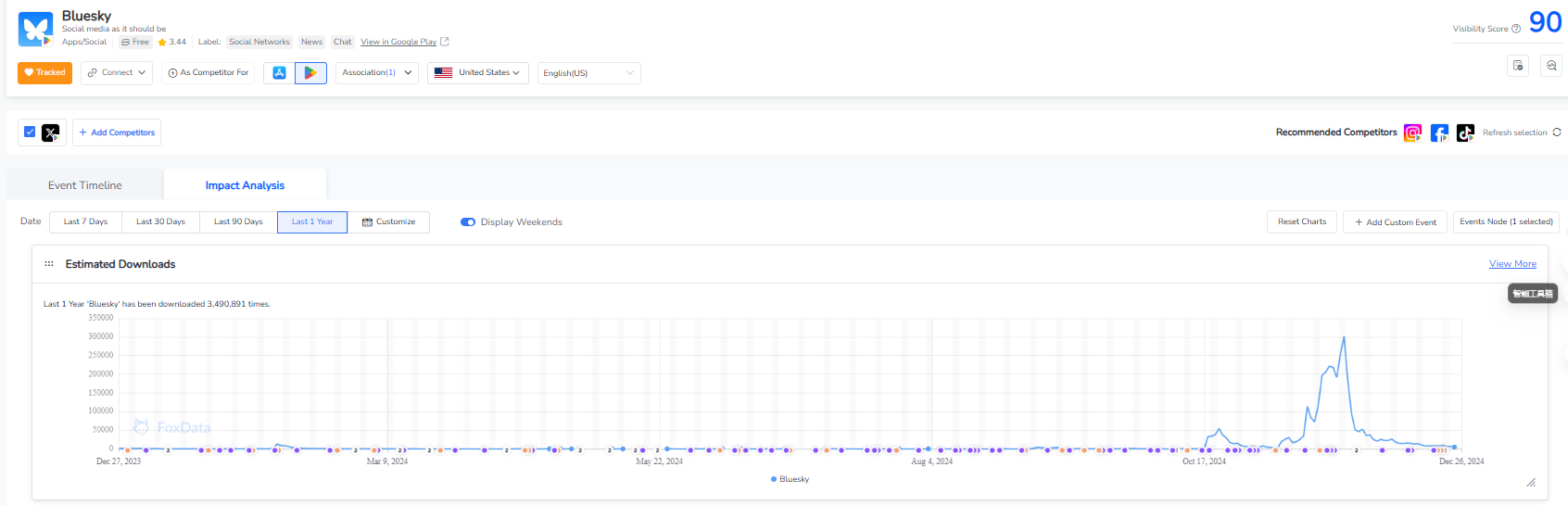This screenshot has height=505, width=1568.
Task: Click the external link icon beside View in Google Play
Action: [x=445, y=42]
